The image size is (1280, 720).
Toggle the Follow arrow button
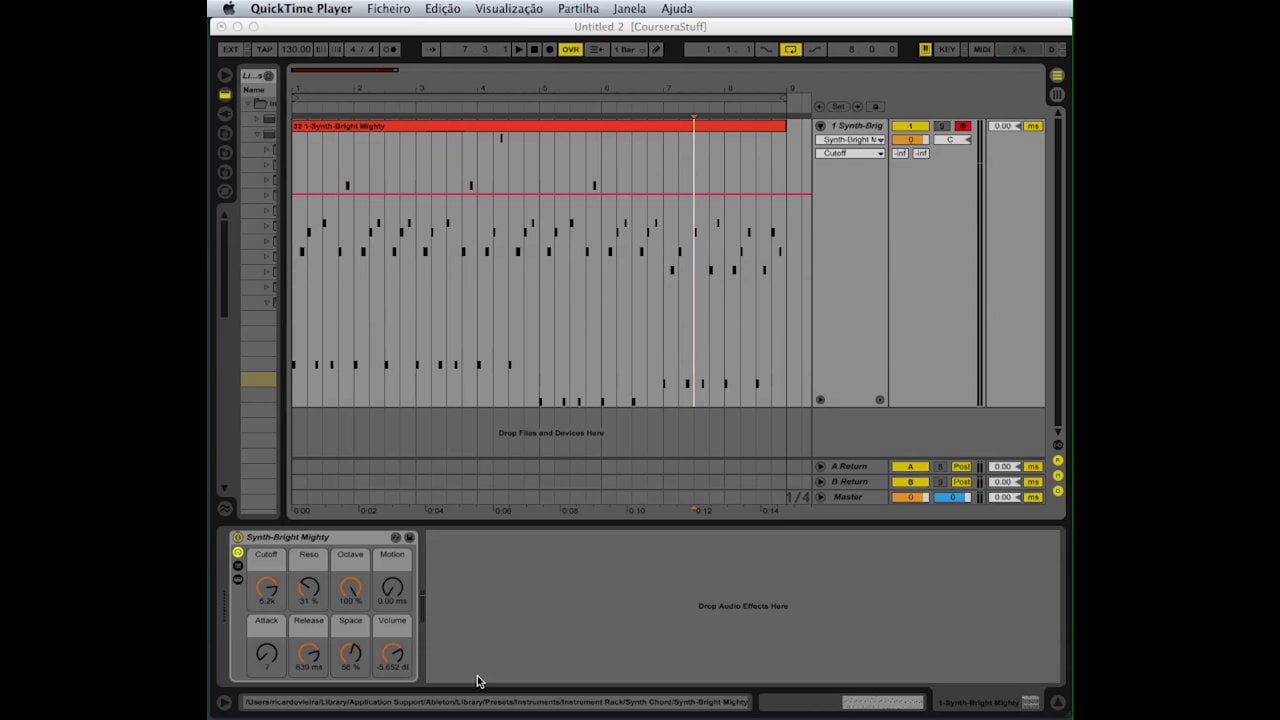(x=430, y=49)
